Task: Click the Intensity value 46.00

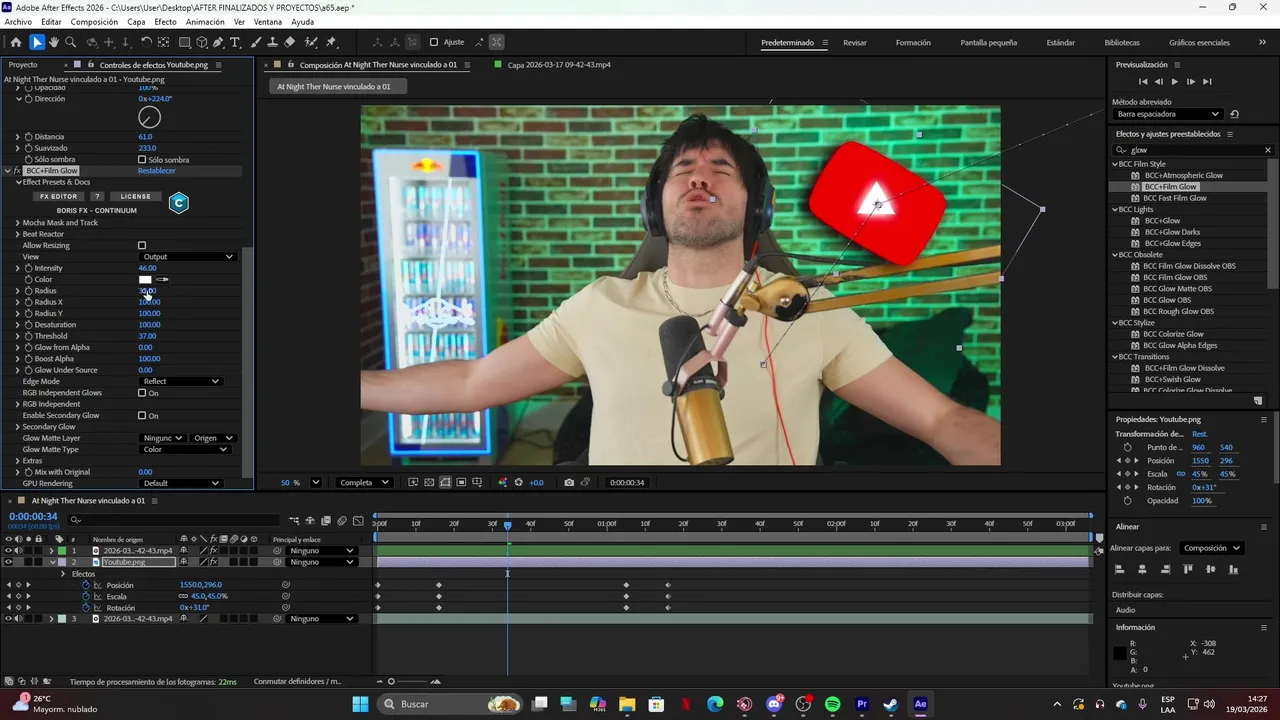Action: pyautogui.click(x=147, y=268)
